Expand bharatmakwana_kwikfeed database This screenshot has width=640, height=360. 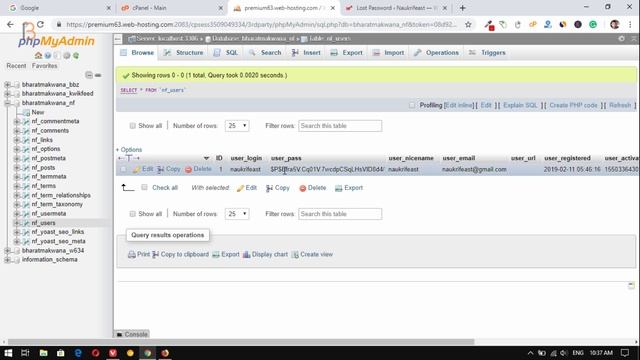(x=7, y=93)
